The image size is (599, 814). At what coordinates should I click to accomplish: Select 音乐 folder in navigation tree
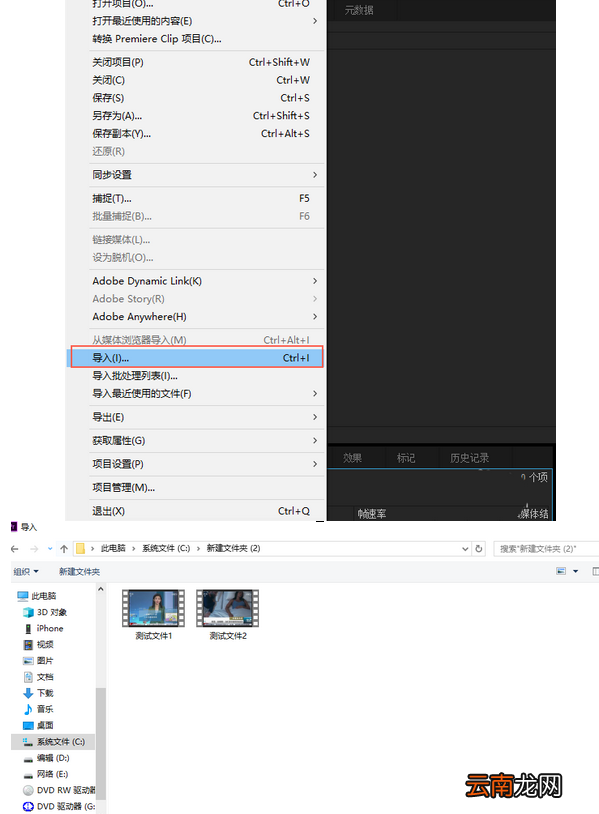(x=38, y=709)
